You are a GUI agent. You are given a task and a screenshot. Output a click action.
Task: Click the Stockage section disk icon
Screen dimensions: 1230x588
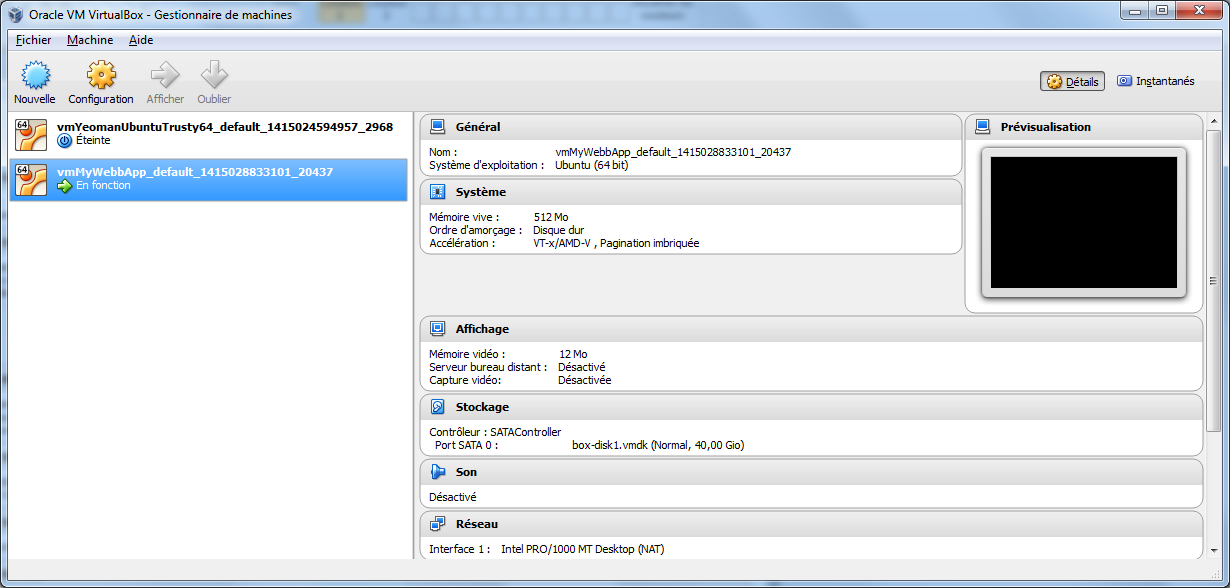437,407
